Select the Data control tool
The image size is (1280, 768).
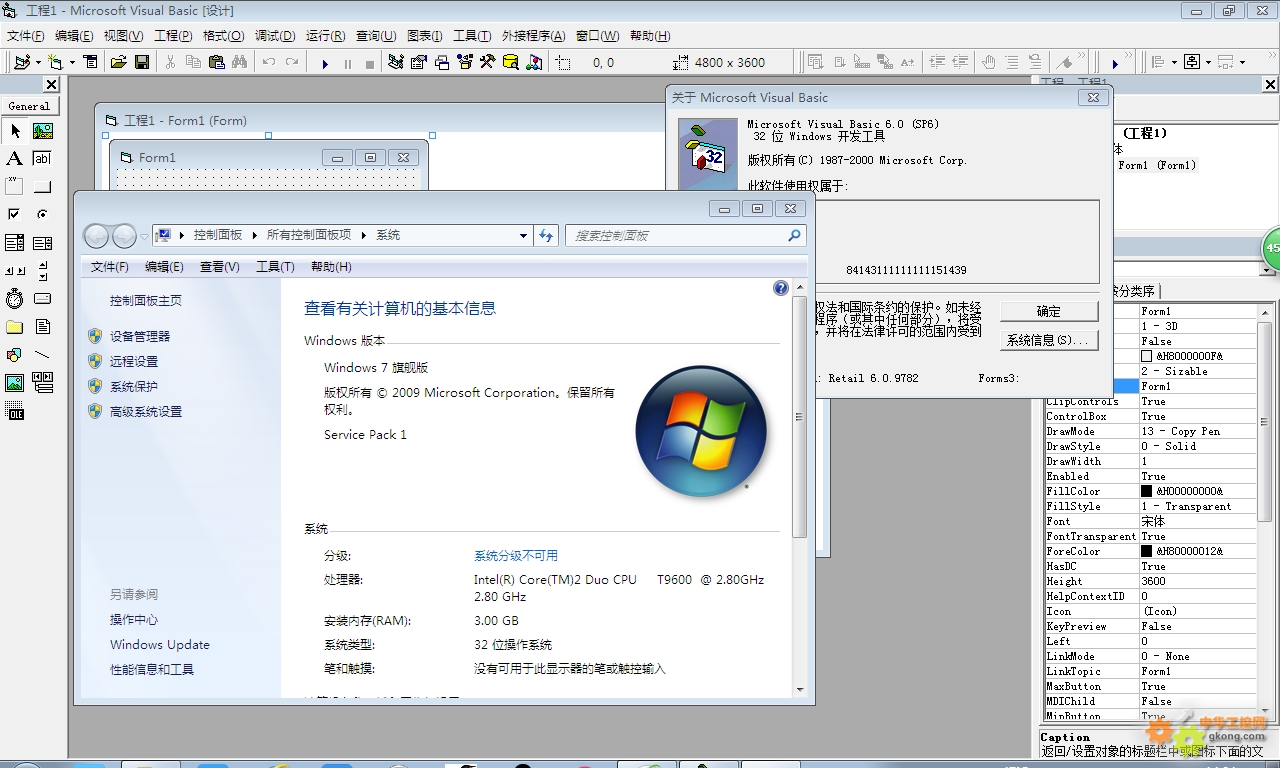point(43,383)
